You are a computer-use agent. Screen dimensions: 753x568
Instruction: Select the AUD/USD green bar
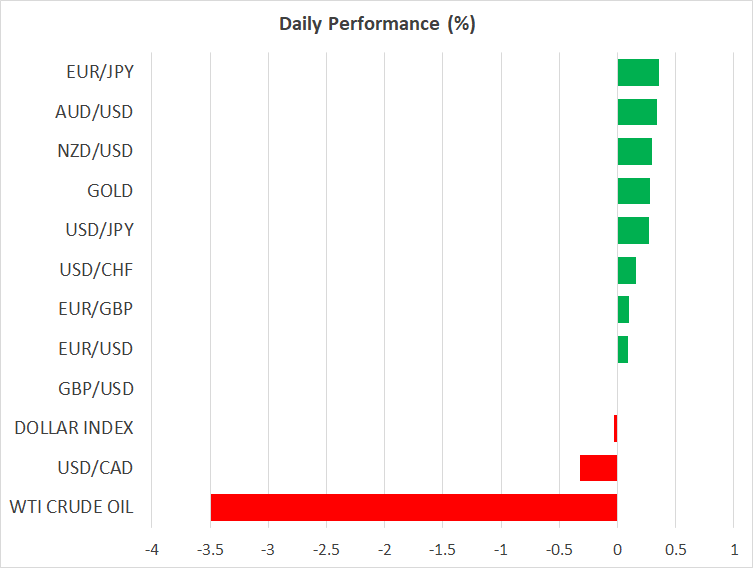[637, 112]
